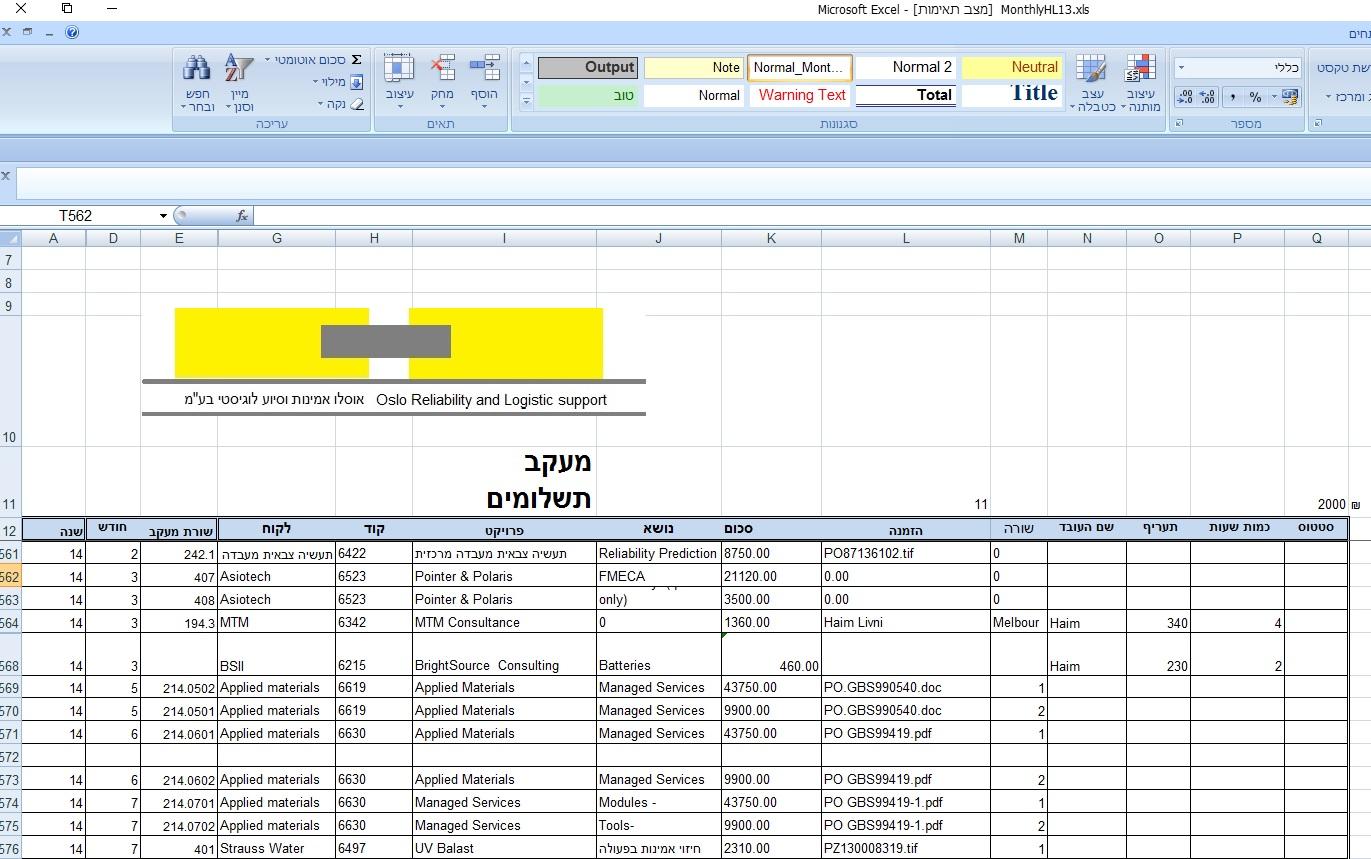Select column K header
Image resolution: width=1371 pixels, height=859 pixels.
coord(771,238)
